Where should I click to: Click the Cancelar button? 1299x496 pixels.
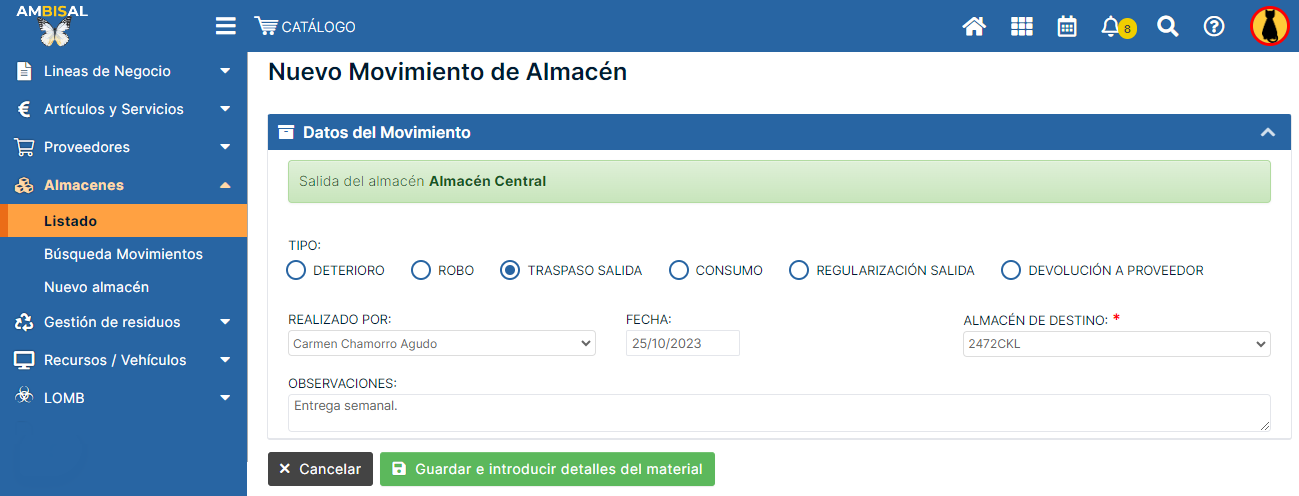pyautogui.click(x=320, y=469)
